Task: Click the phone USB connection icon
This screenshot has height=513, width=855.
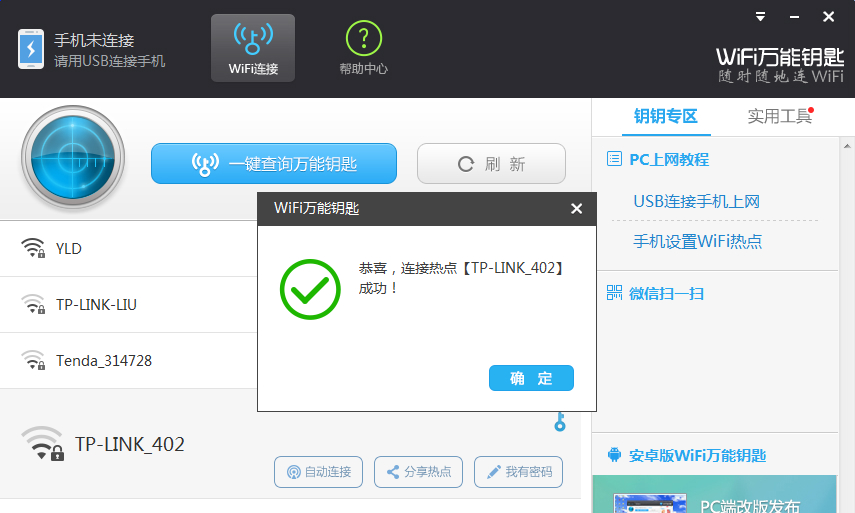Action: 31,49
